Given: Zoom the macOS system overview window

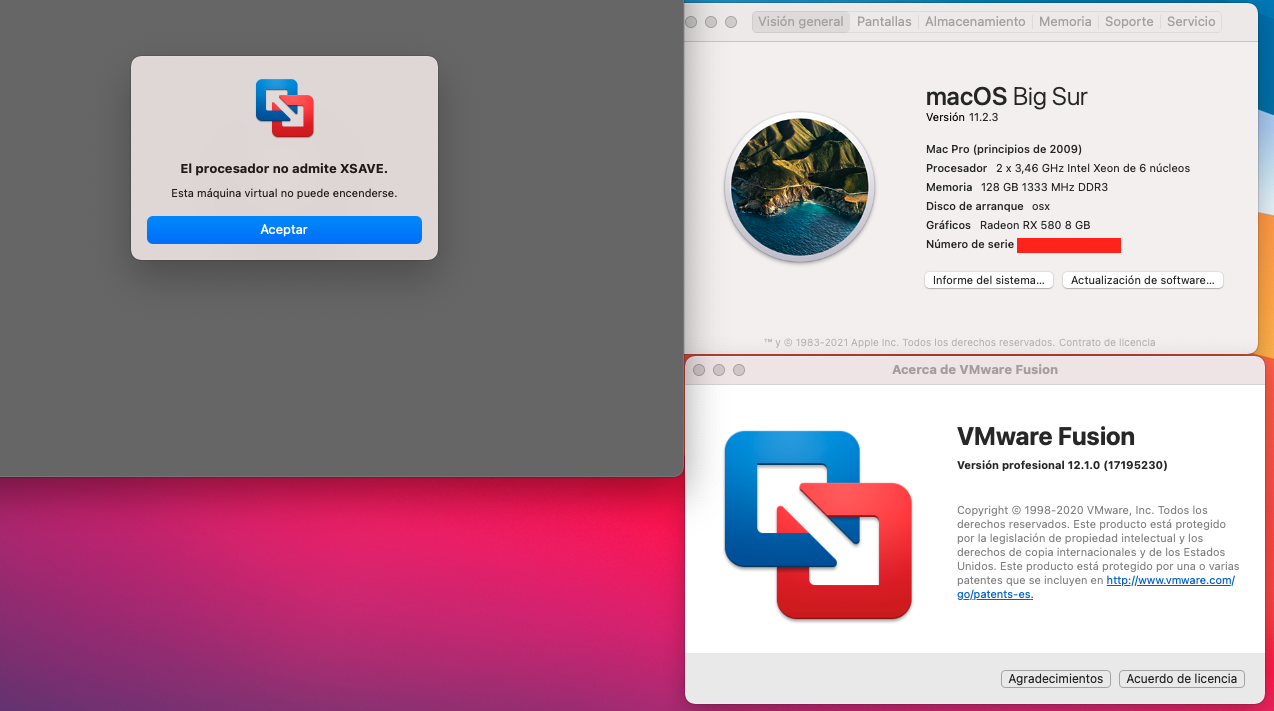Looking at the screenshot, I should 731,22.
